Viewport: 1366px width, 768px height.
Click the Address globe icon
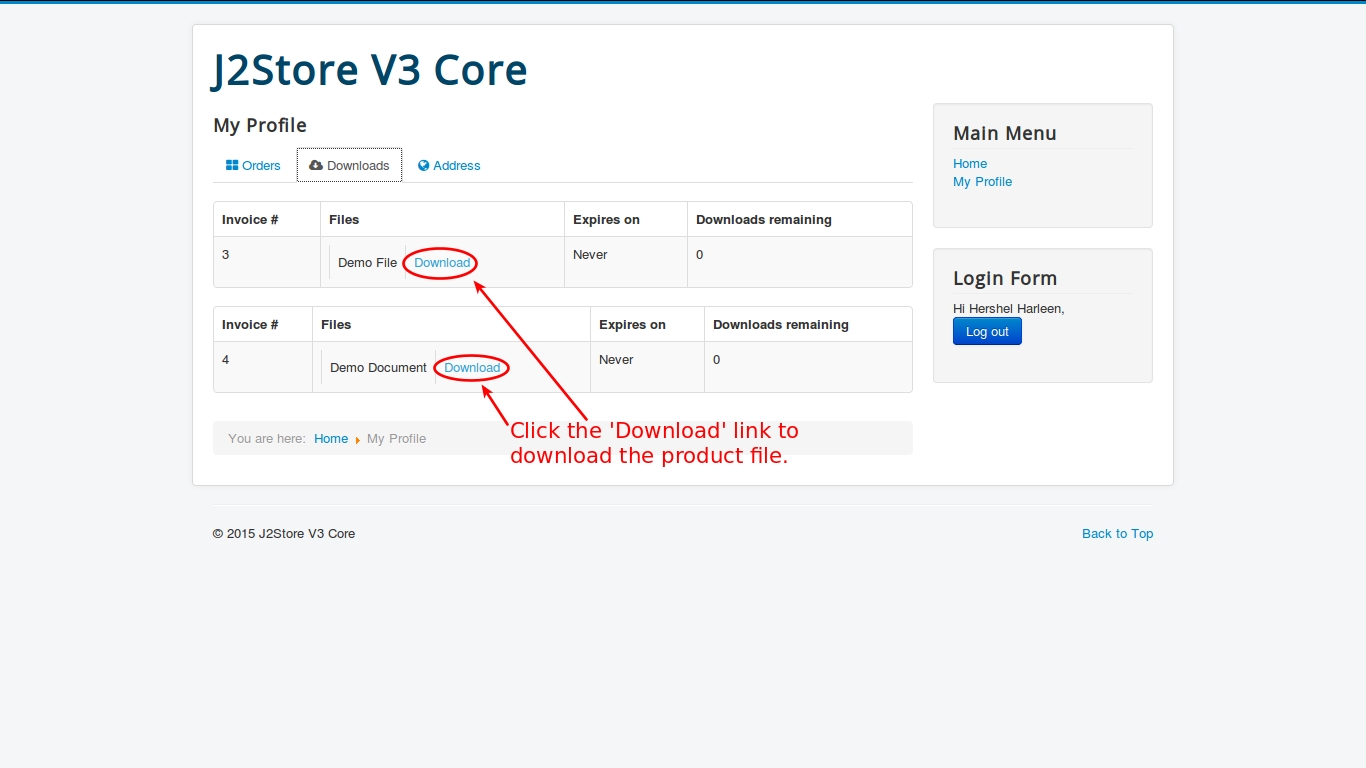click(x=423, y=165)
